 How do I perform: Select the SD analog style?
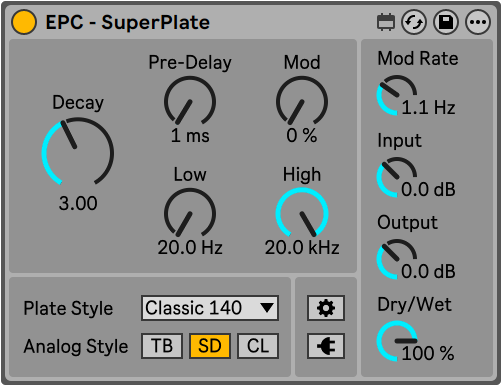pyautogui.click(x=210, y=346)
